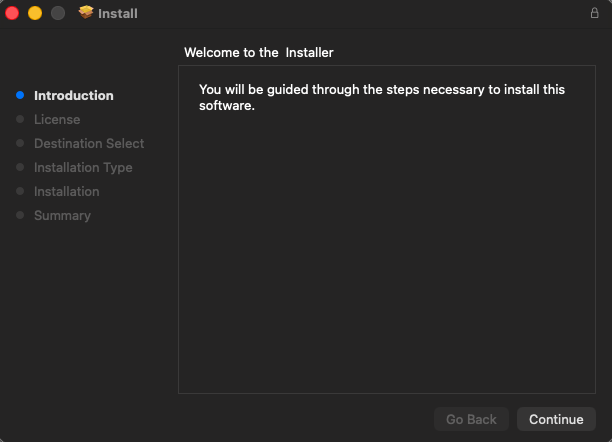Click the lock icon in the title bar
Image resolution: width=612 pixels, height=442 pixels.
coord(594,13)
